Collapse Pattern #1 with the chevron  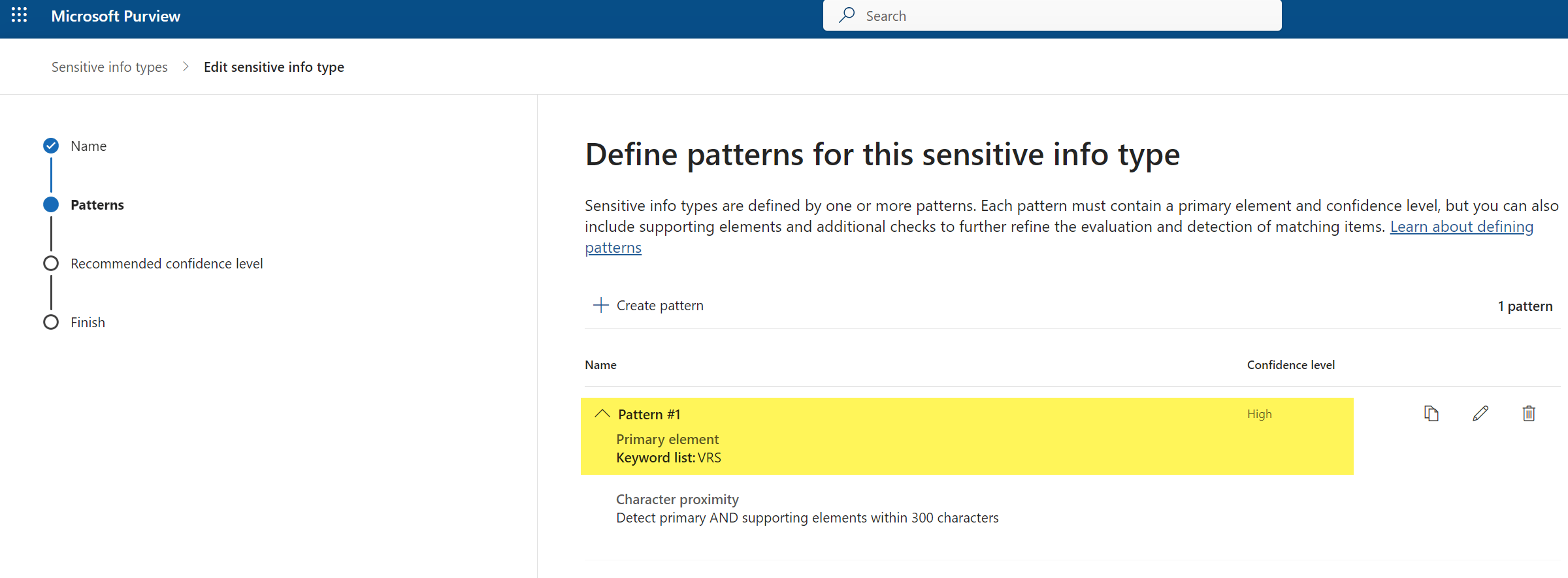point(602,414)
